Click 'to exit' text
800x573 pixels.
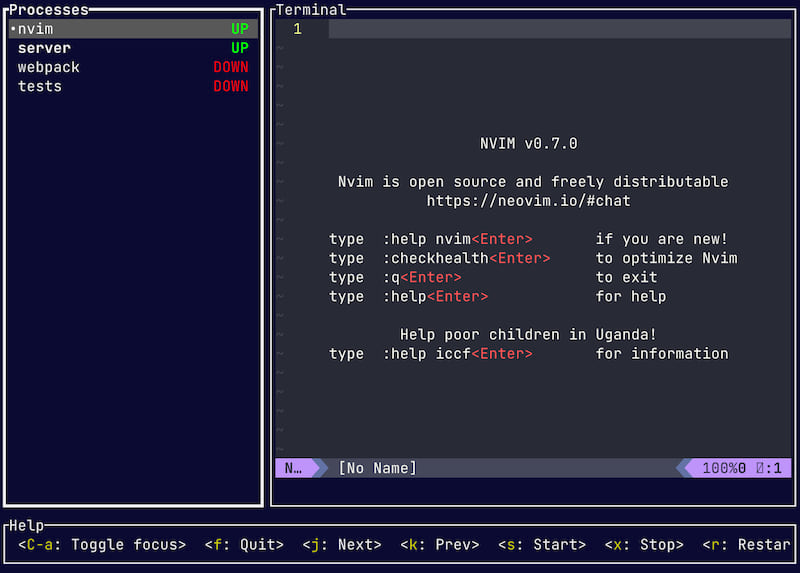click(627, 278)
